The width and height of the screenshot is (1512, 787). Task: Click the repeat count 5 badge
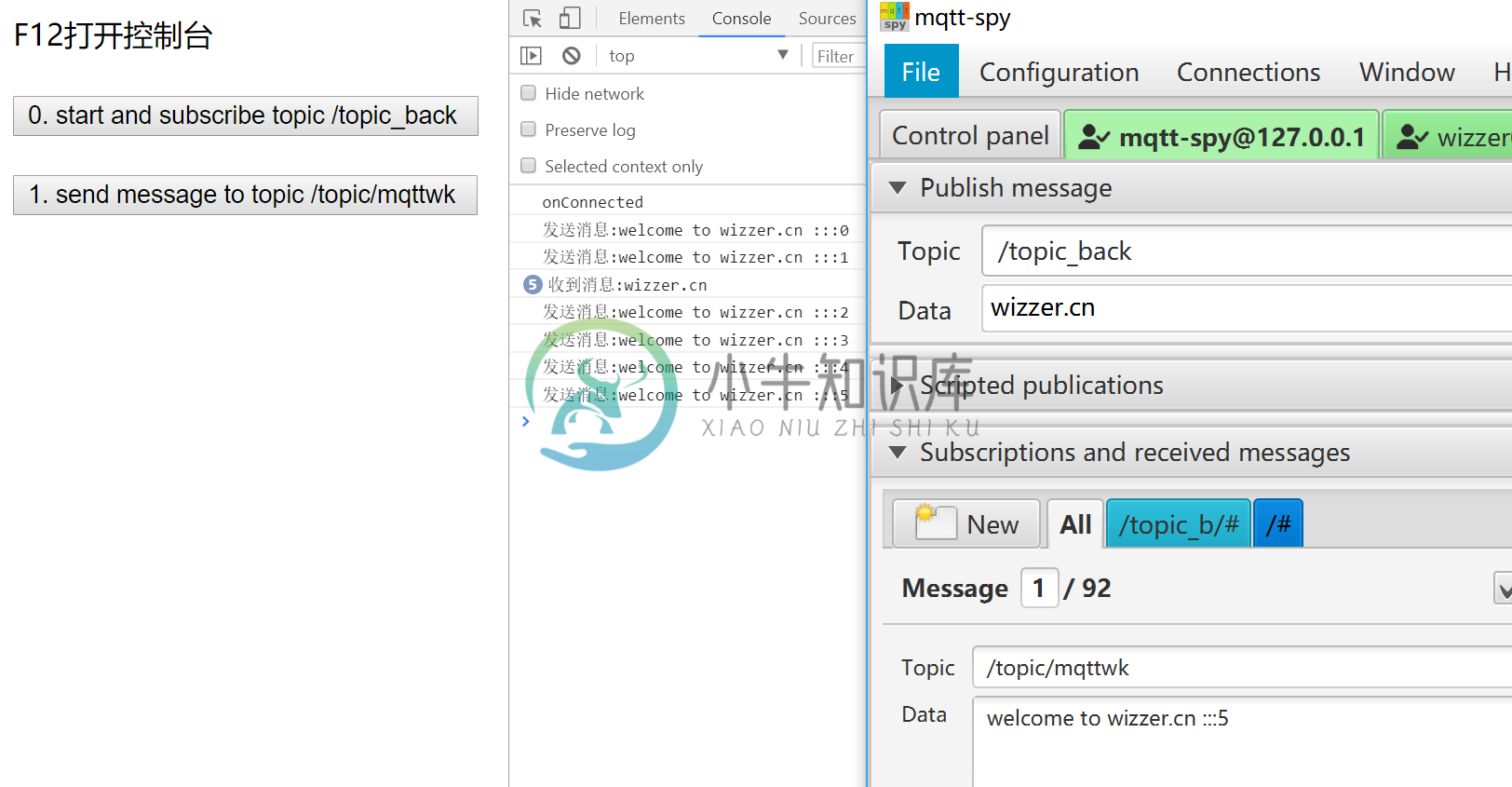[x=533, y=284]
